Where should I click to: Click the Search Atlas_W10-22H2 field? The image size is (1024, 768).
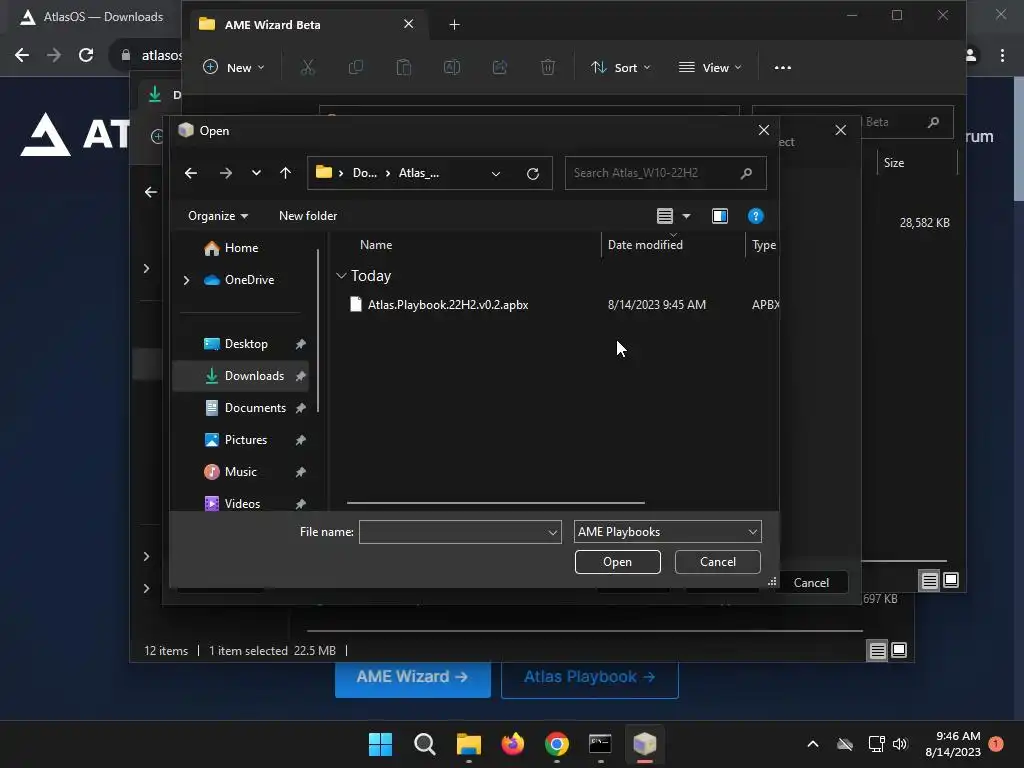[x=665, y=173]
